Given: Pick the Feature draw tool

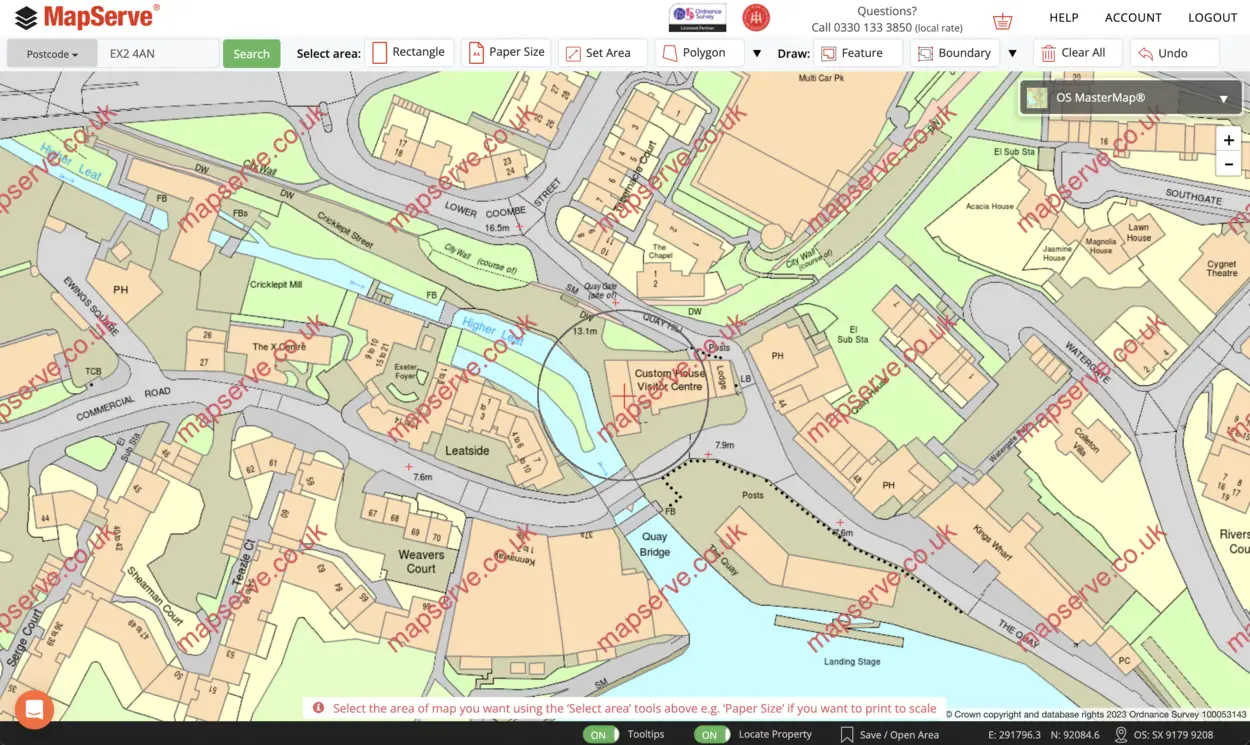Looking at the screenshot, I should pyautogui.click(x=858, y=53).
